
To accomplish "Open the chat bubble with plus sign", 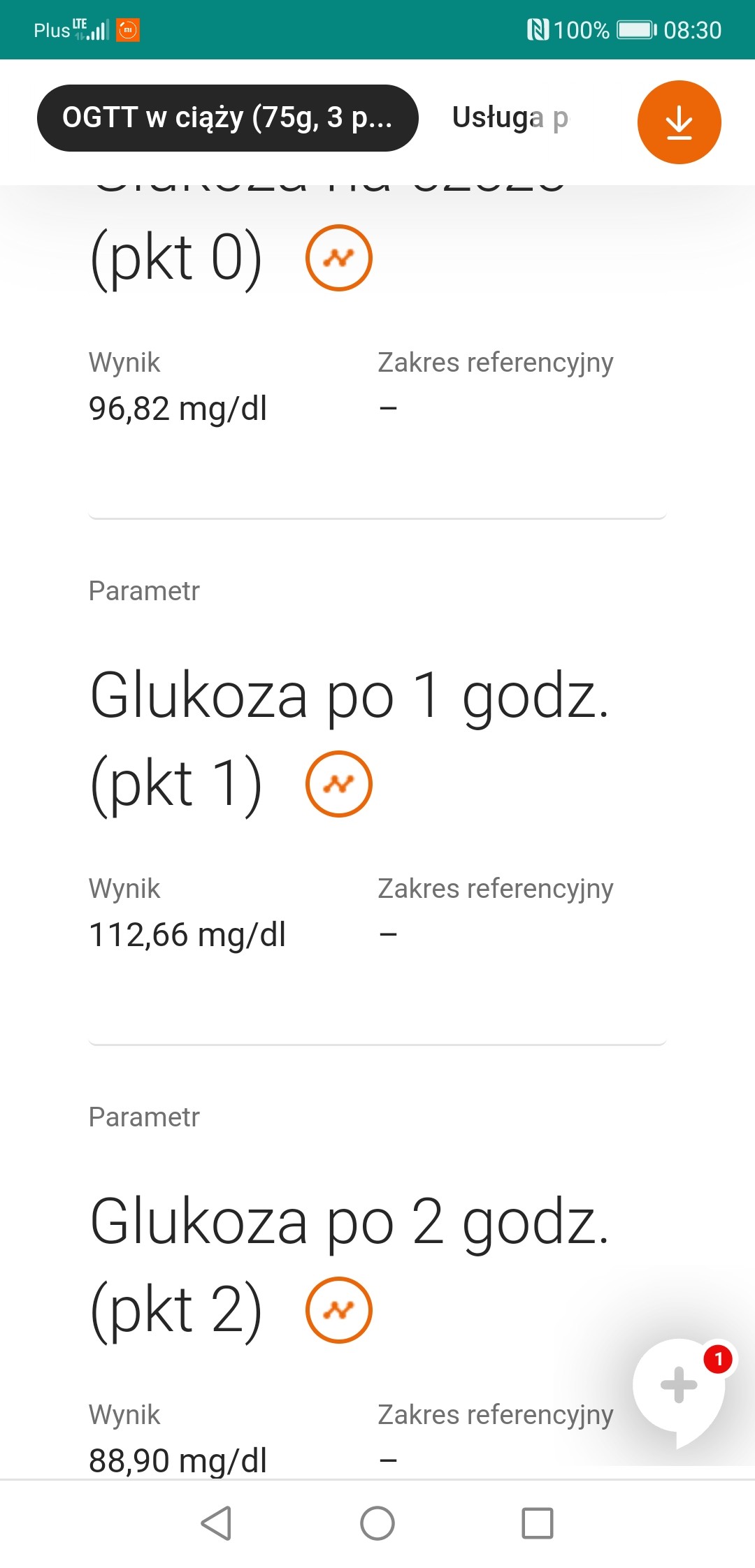I will click(678, 1387).
